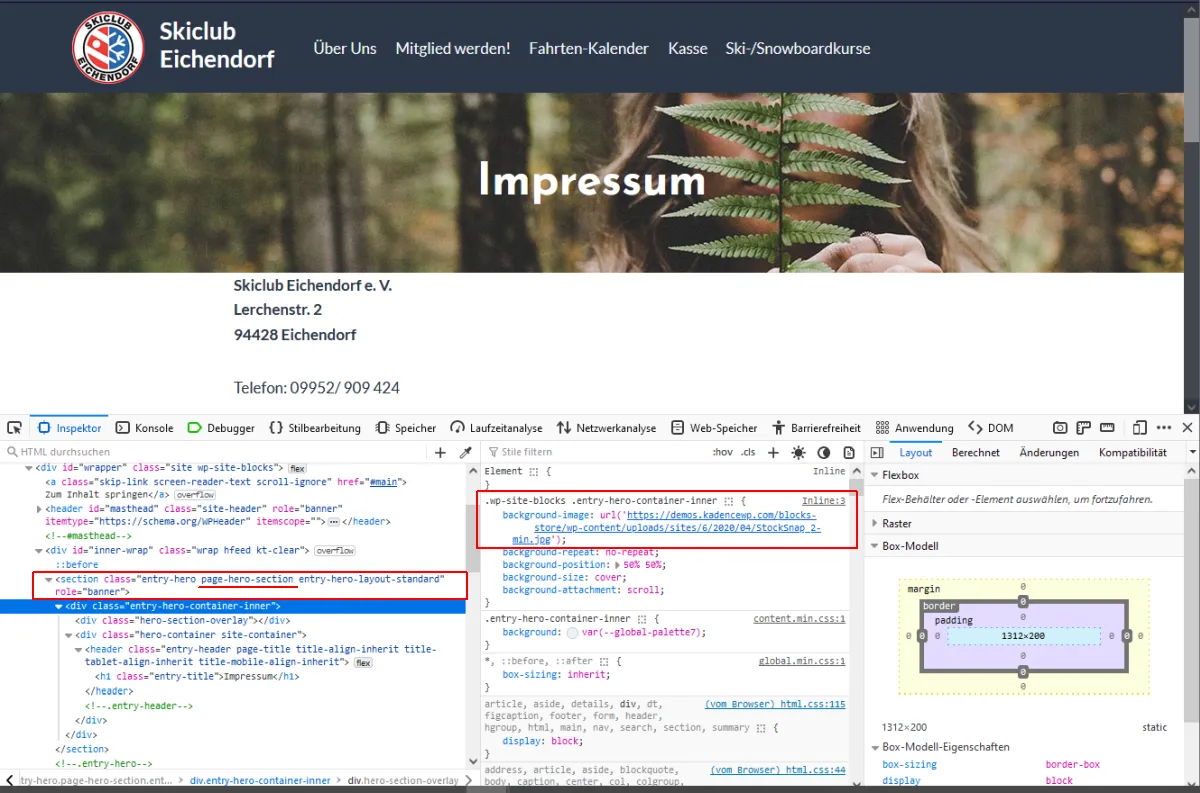Open the Debugger tab
1200x793 pixels.
(x=221, y=428)
